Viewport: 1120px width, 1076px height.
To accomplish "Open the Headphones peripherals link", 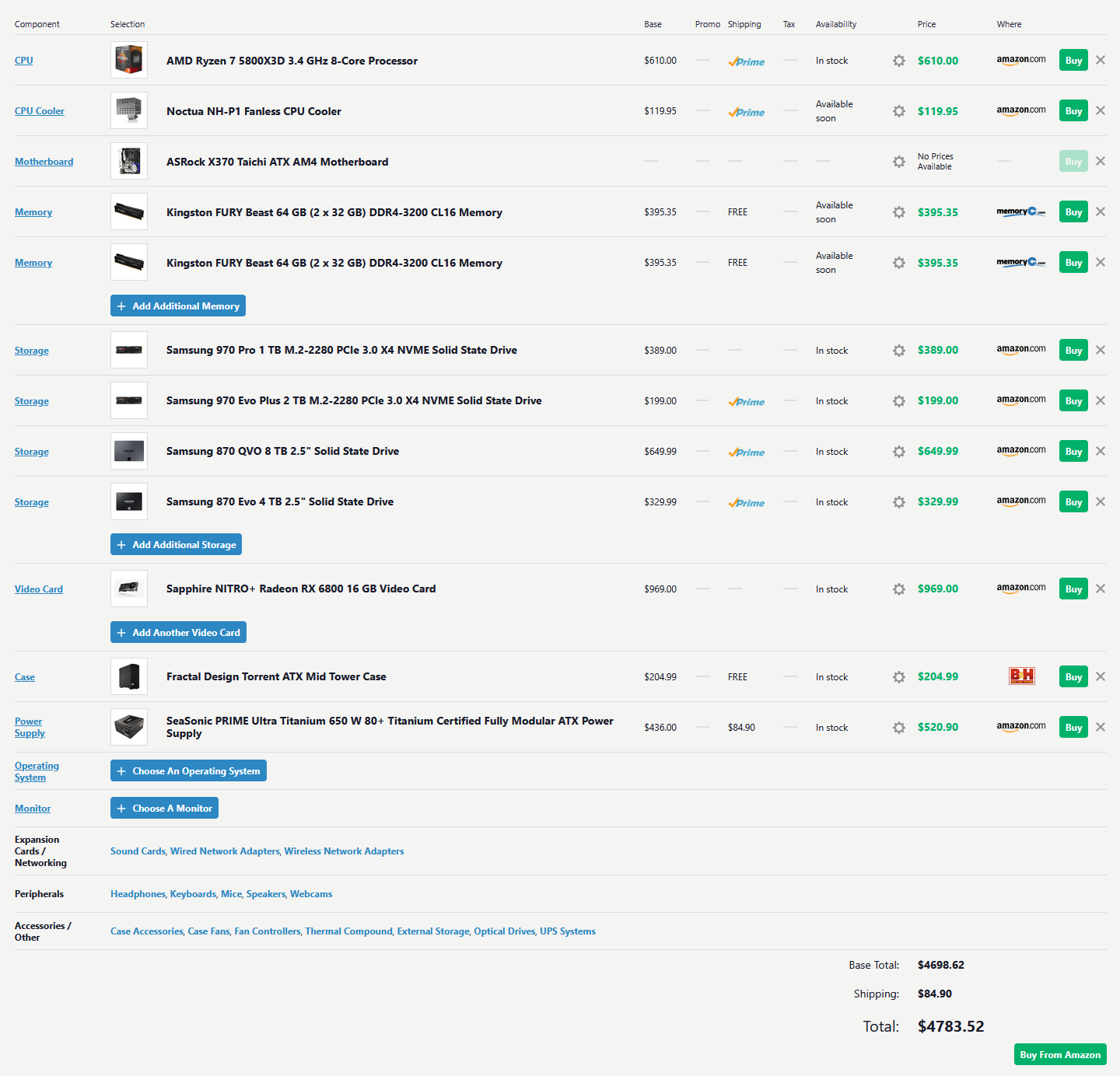I will click(x=138, y=894).
